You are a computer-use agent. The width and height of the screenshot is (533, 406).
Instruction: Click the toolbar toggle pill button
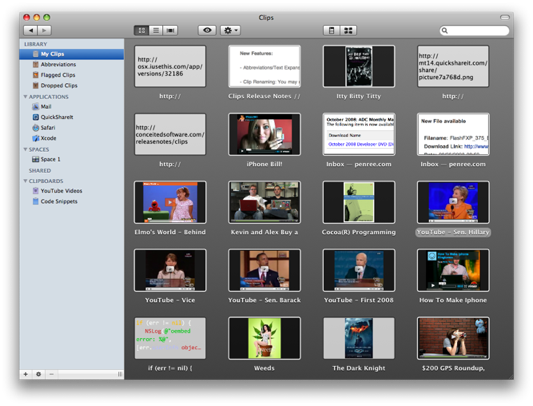pos(504,17)
